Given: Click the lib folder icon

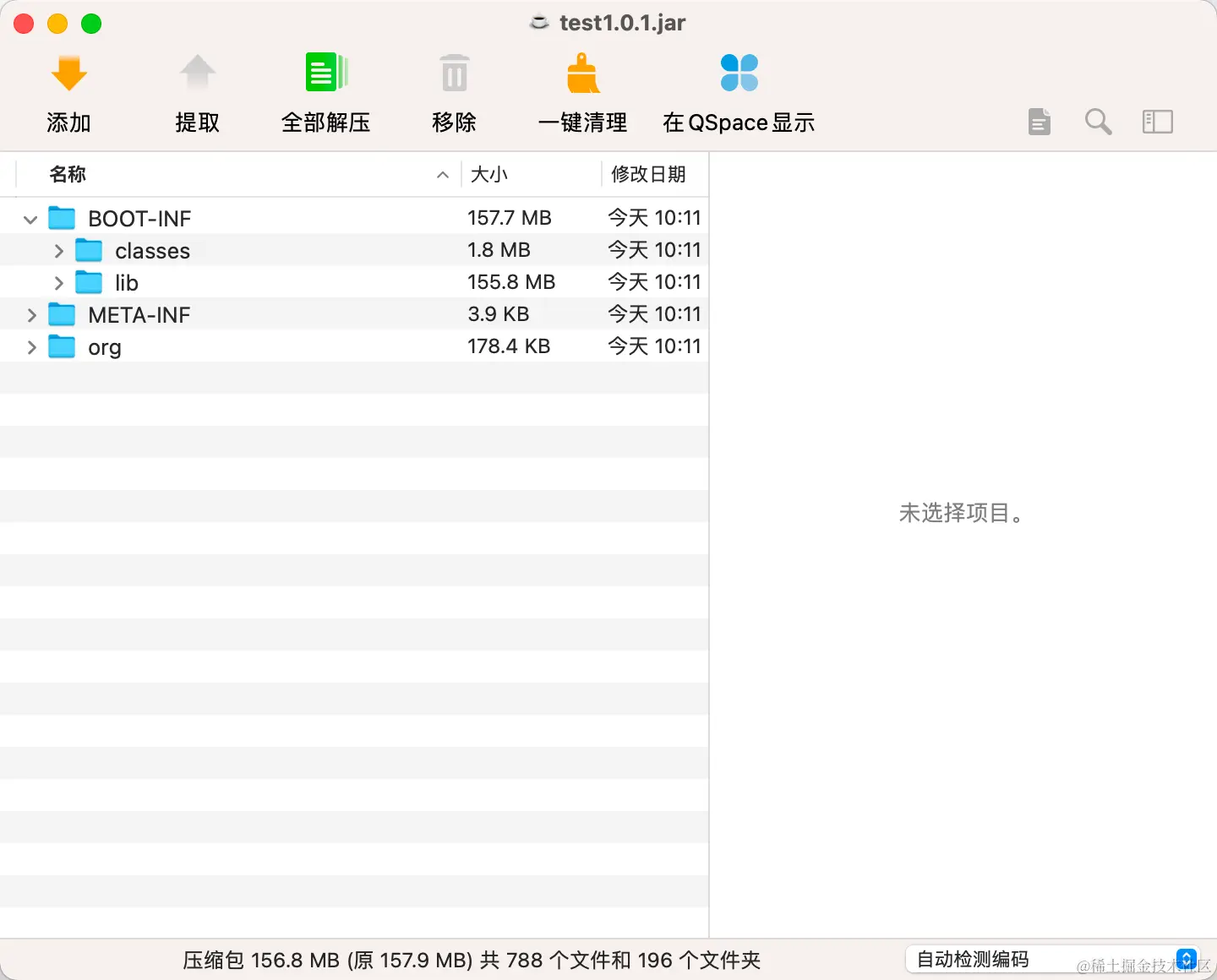Looking at the screenshot, I should 89,282.
